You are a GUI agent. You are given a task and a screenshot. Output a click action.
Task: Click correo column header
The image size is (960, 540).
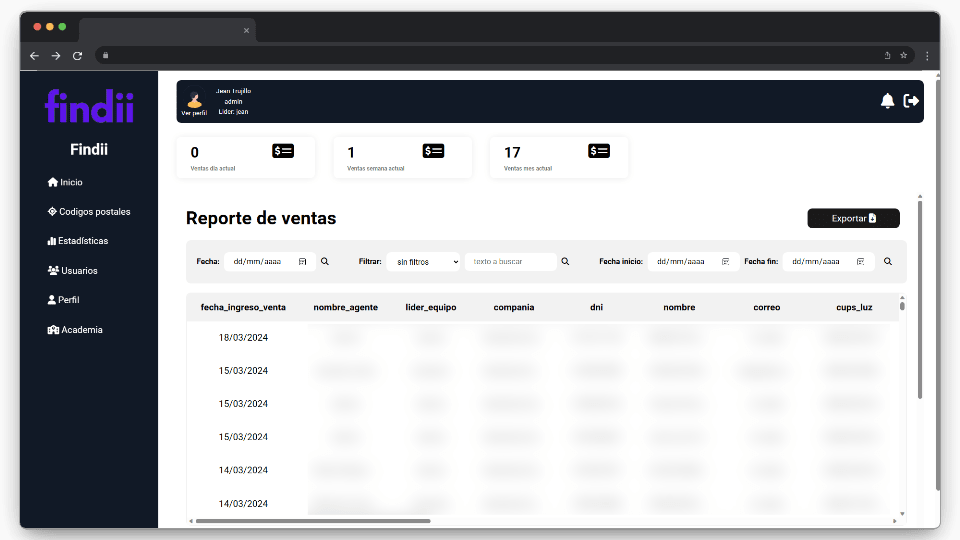click(x=767, y=307)
